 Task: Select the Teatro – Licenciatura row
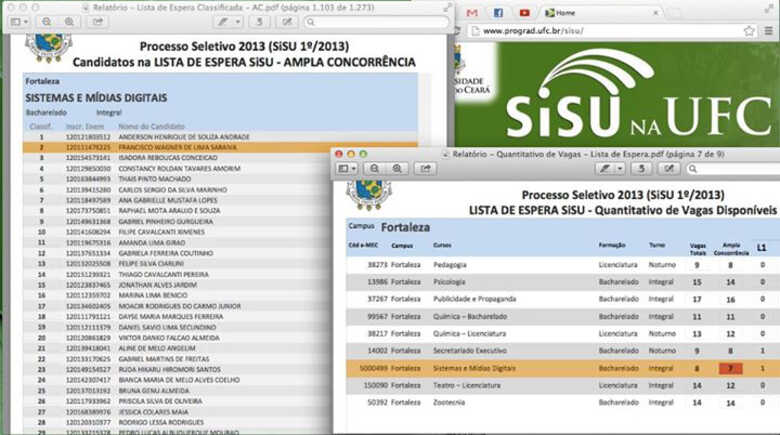[x=563, y=385]
